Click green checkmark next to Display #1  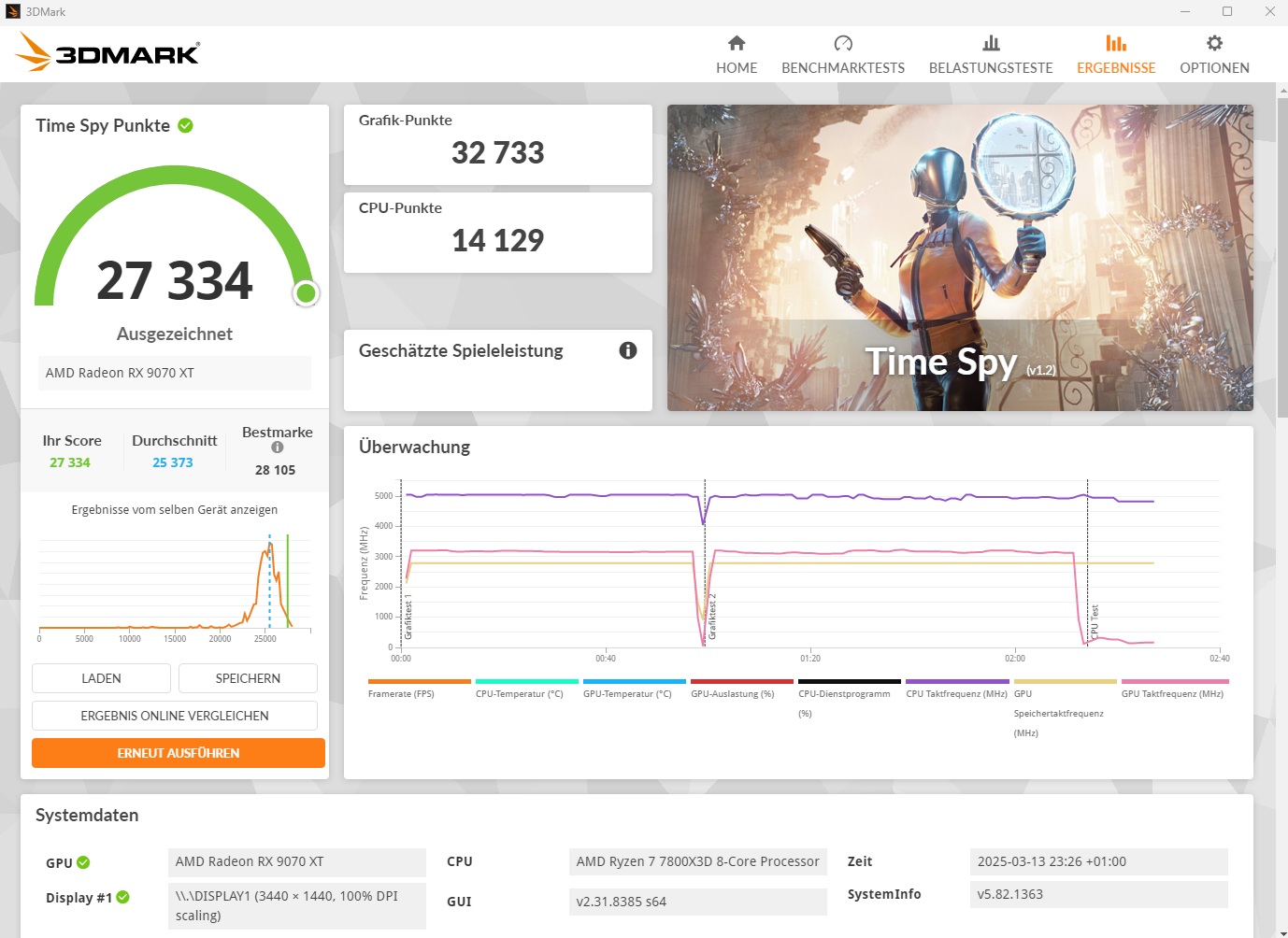tap(122, 897)
